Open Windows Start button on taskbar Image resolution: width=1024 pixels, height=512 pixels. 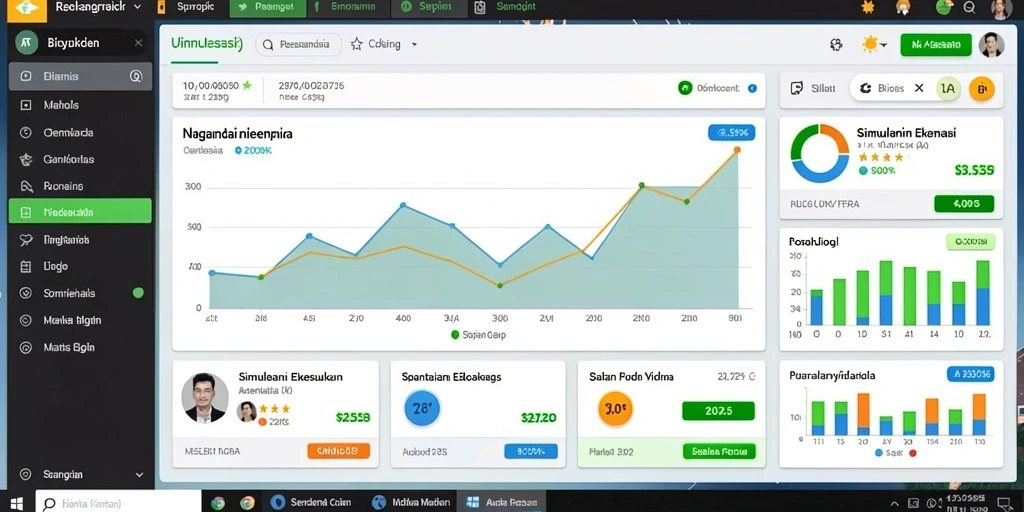point(16,503)
